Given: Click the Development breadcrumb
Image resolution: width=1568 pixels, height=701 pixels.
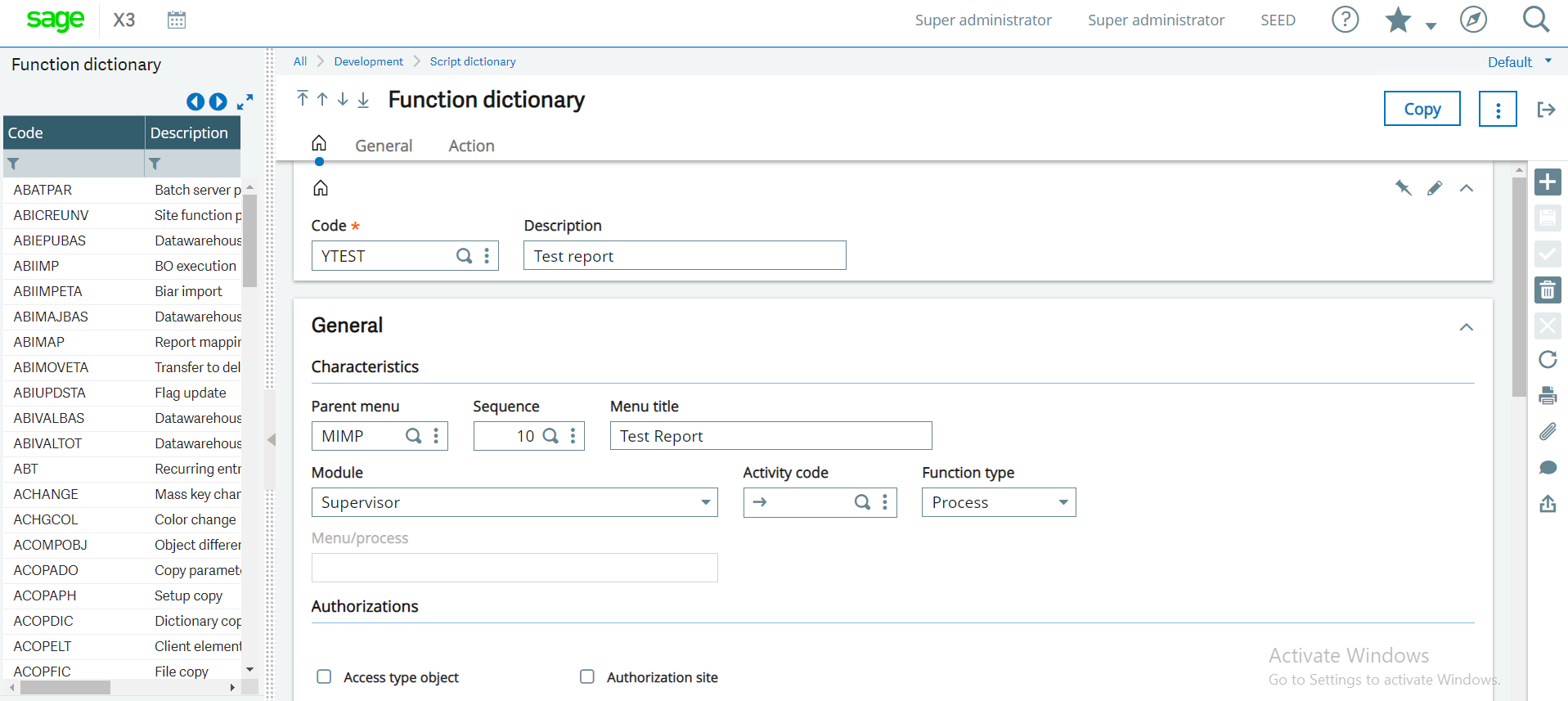Looking at the screenshot, I should click(x=368, y=61).
